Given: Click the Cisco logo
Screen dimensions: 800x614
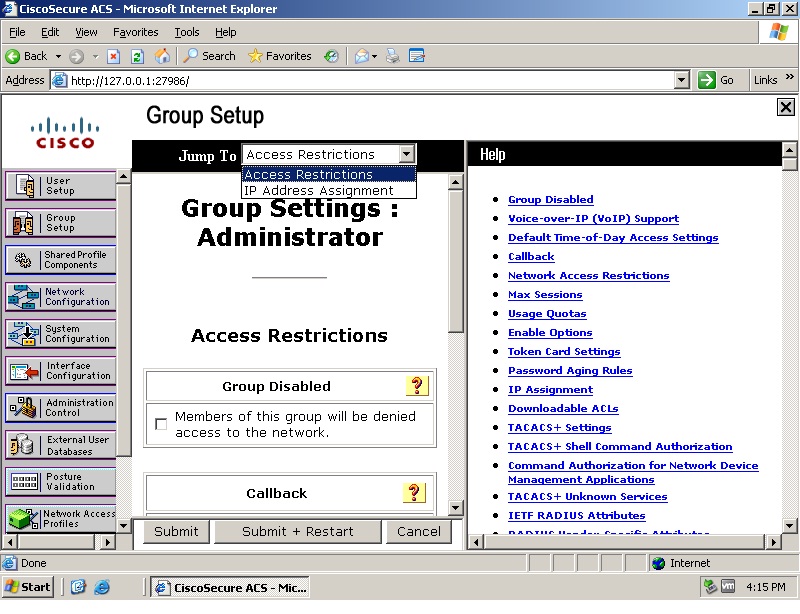Looking at the screenshot, I should click(65, 133).
